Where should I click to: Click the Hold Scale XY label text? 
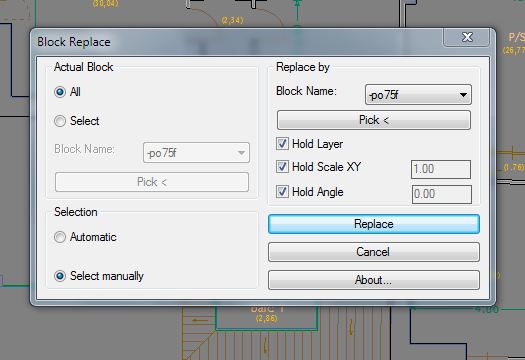click(326, 166)
